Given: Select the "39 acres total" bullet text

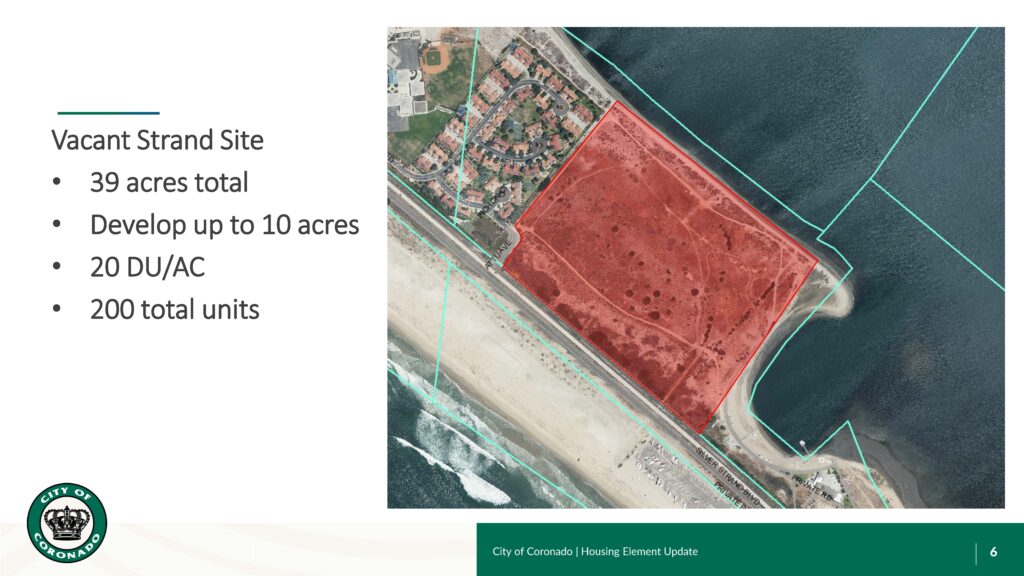Looking at the screenshot, I should [x=168, y=183].
